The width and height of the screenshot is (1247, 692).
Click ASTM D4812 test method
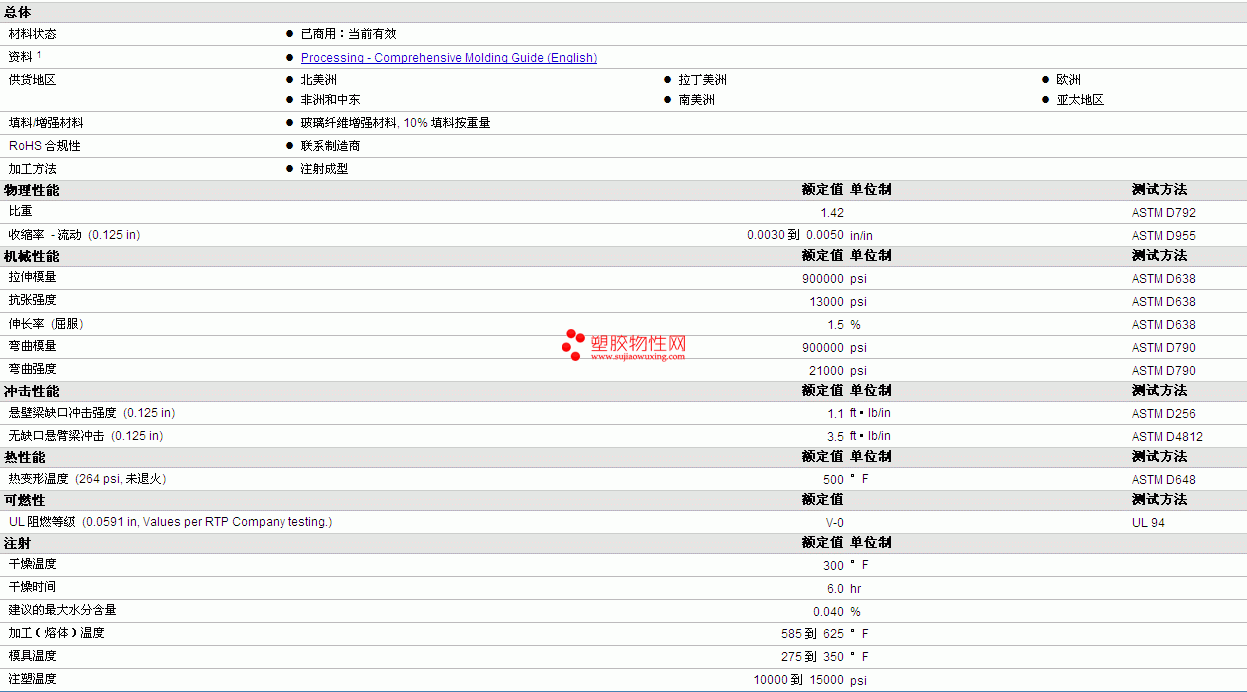tap(1168, 437)
